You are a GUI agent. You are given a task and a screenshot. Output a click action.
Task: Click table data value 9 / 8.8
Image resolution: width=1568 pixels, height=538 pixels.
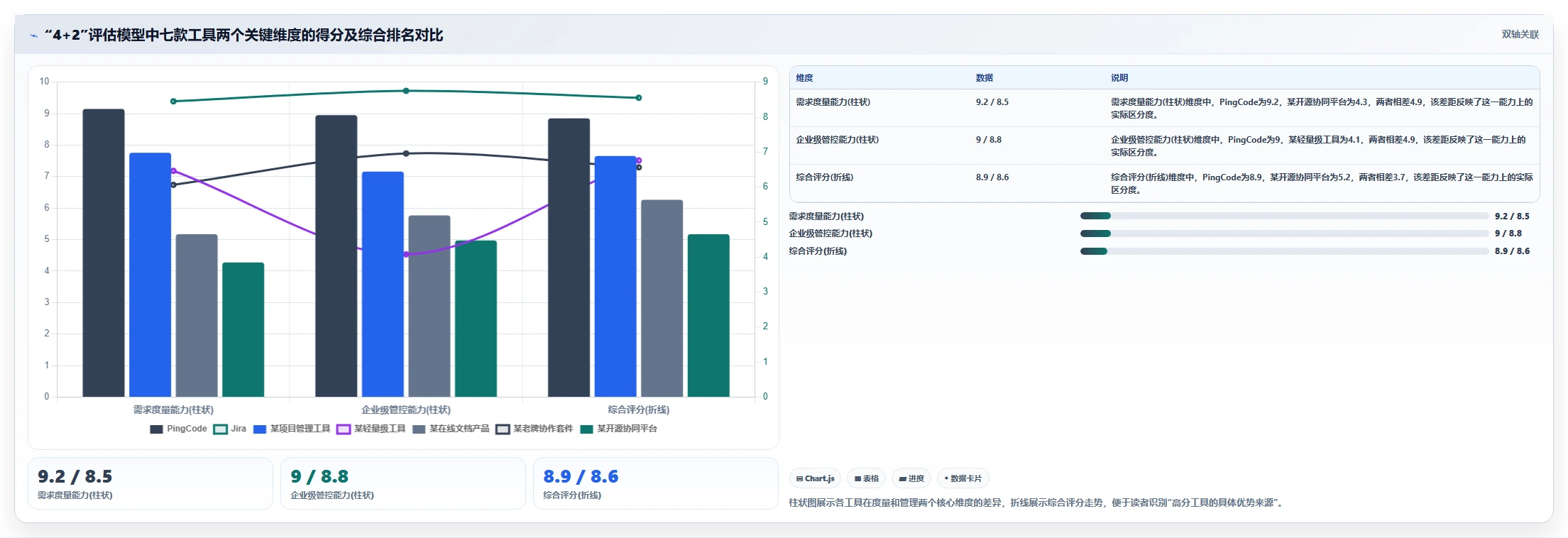point(988,140)
